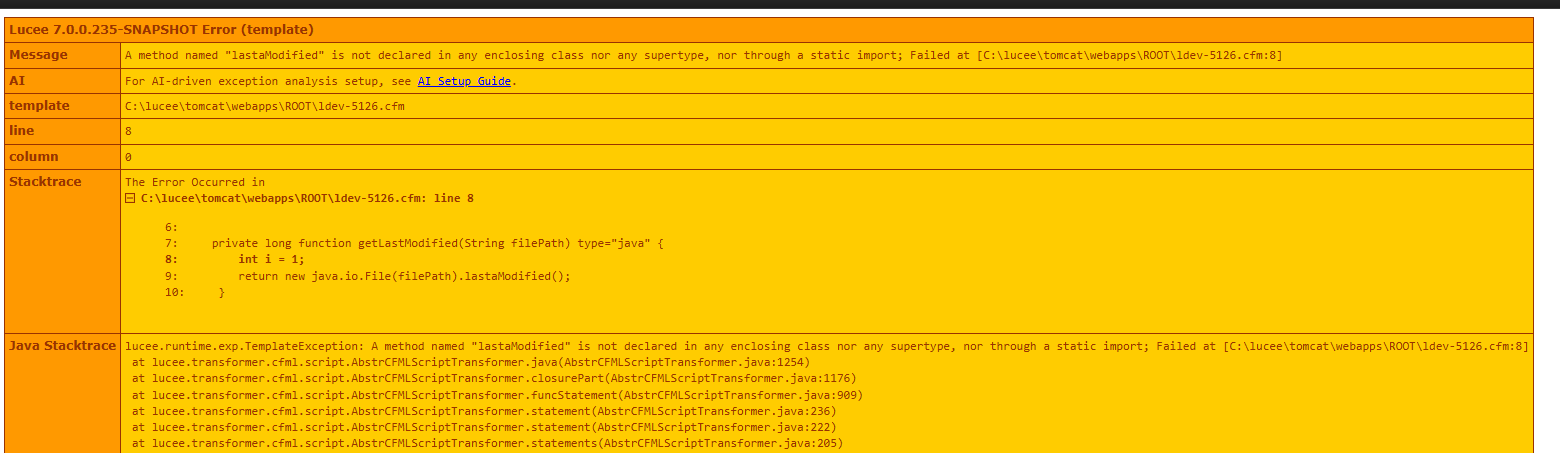Click the bold ldev-5126.cfm: line 8 heading
Image resolution: width=1560 pixels, height=453 pixels.
pos(307,199)
